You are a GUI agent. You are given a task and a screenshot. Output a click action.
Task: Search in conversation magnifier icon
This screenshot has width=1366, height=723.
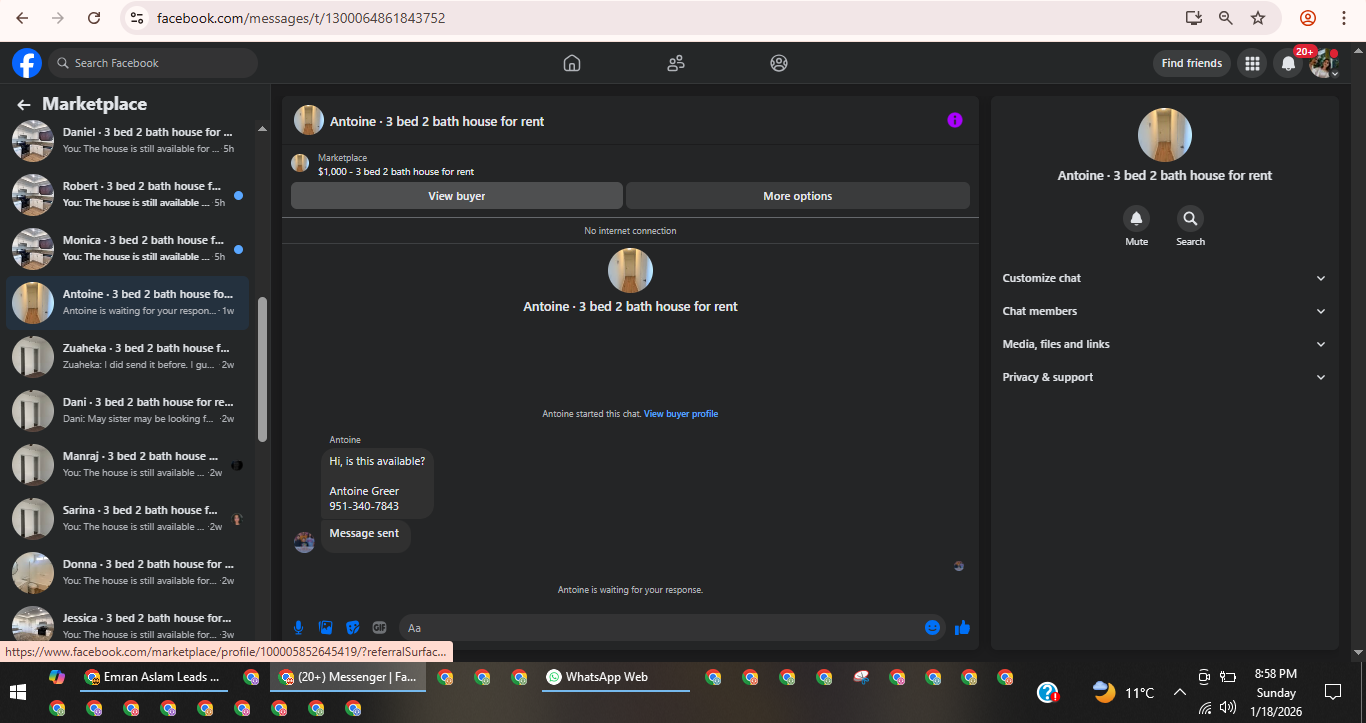1190,218
